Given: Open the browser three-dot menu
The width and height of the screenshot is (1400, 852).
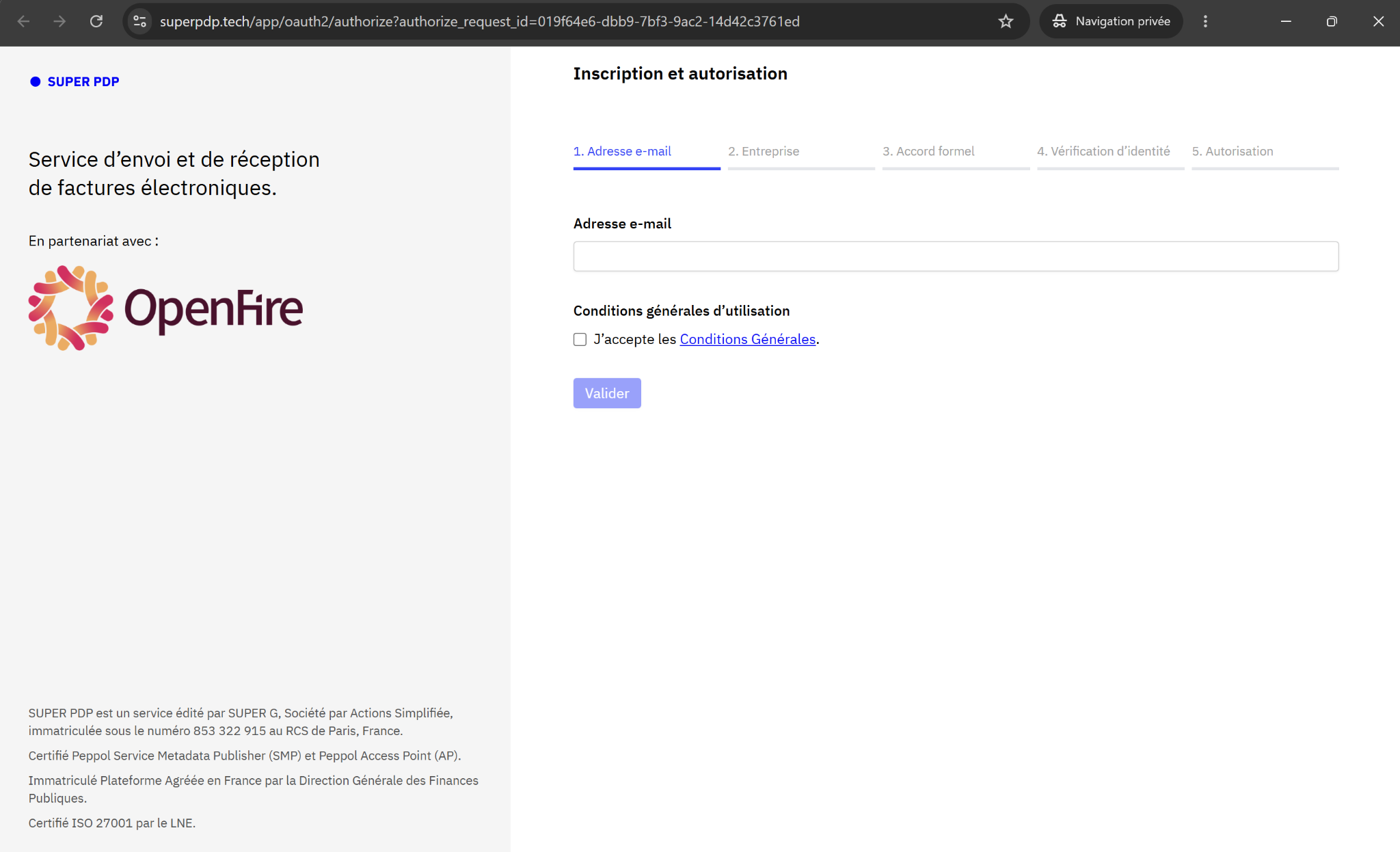Looking at the screenshot, I should tap(1205, 21).
